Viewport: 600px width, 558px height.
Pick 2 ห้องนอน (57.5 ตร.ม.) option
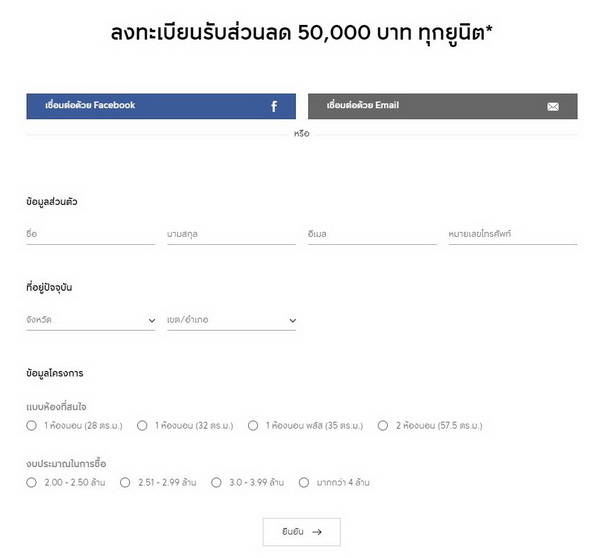pos(383,425)
